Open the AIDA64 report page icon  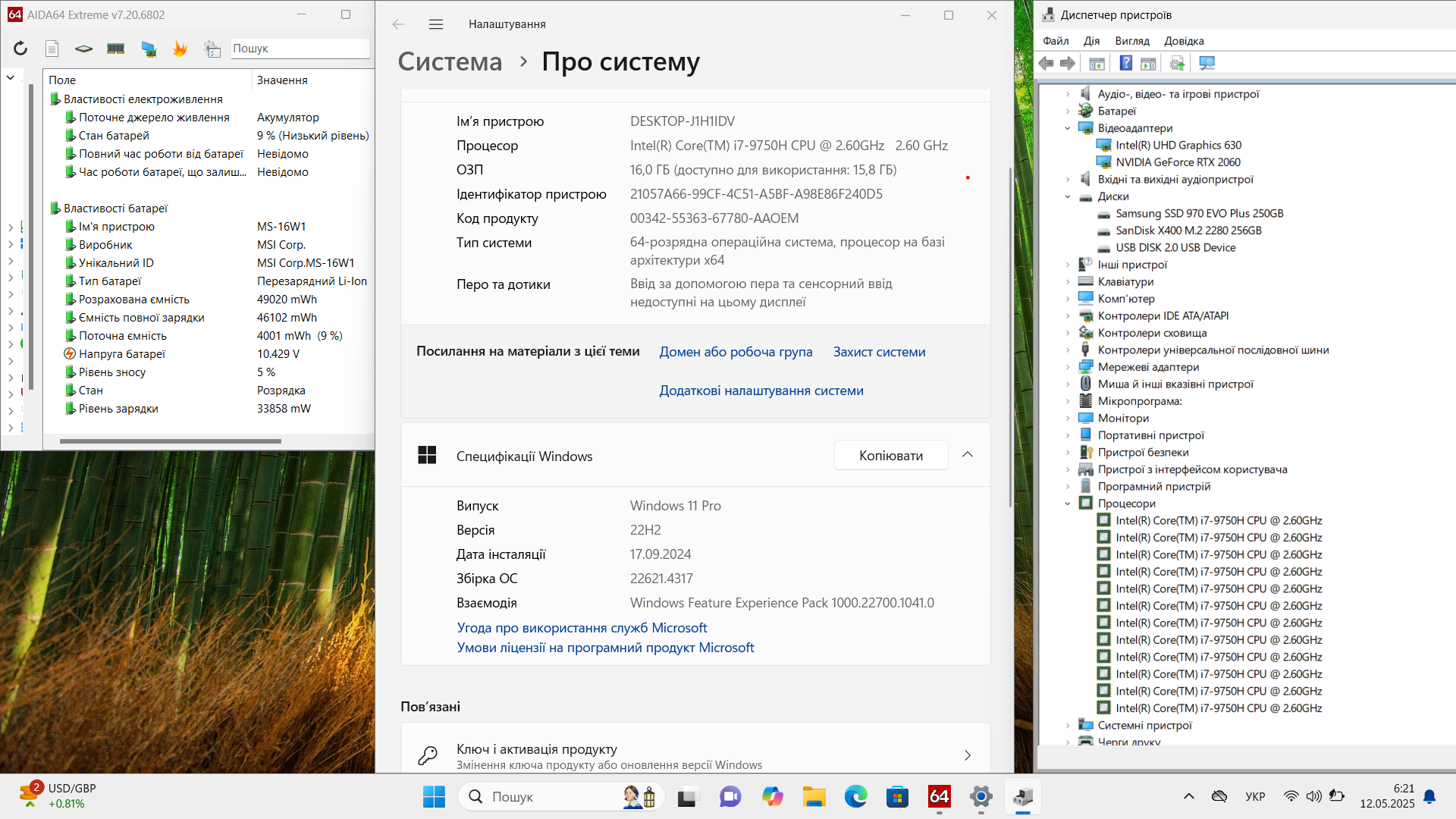(x=52, y=49)
